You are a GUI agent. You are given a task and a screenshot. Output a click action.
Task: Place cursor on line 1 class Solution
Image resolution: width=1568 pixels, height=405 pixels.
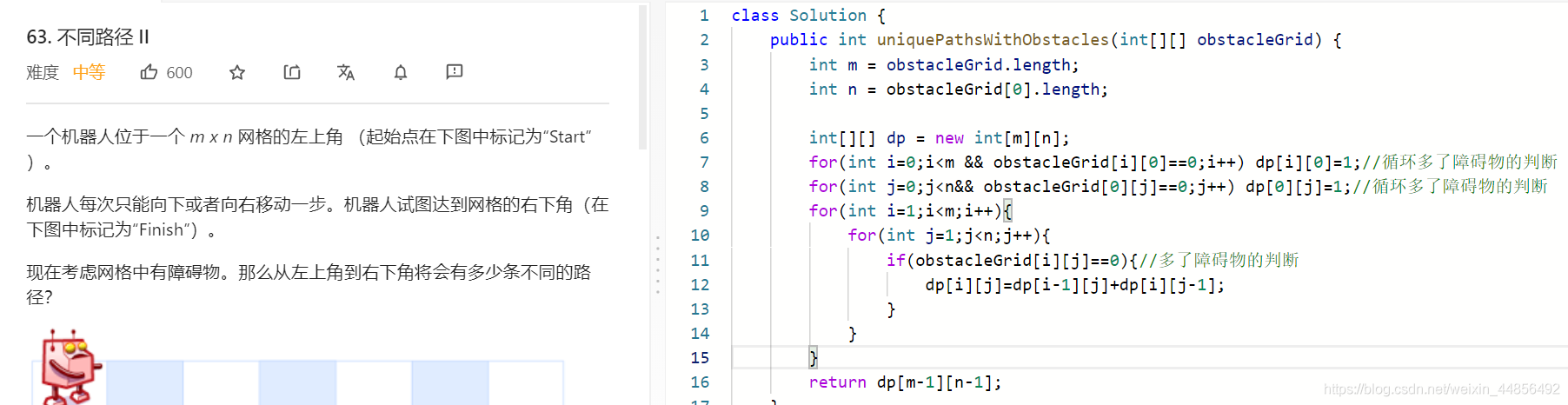(808, 16)
